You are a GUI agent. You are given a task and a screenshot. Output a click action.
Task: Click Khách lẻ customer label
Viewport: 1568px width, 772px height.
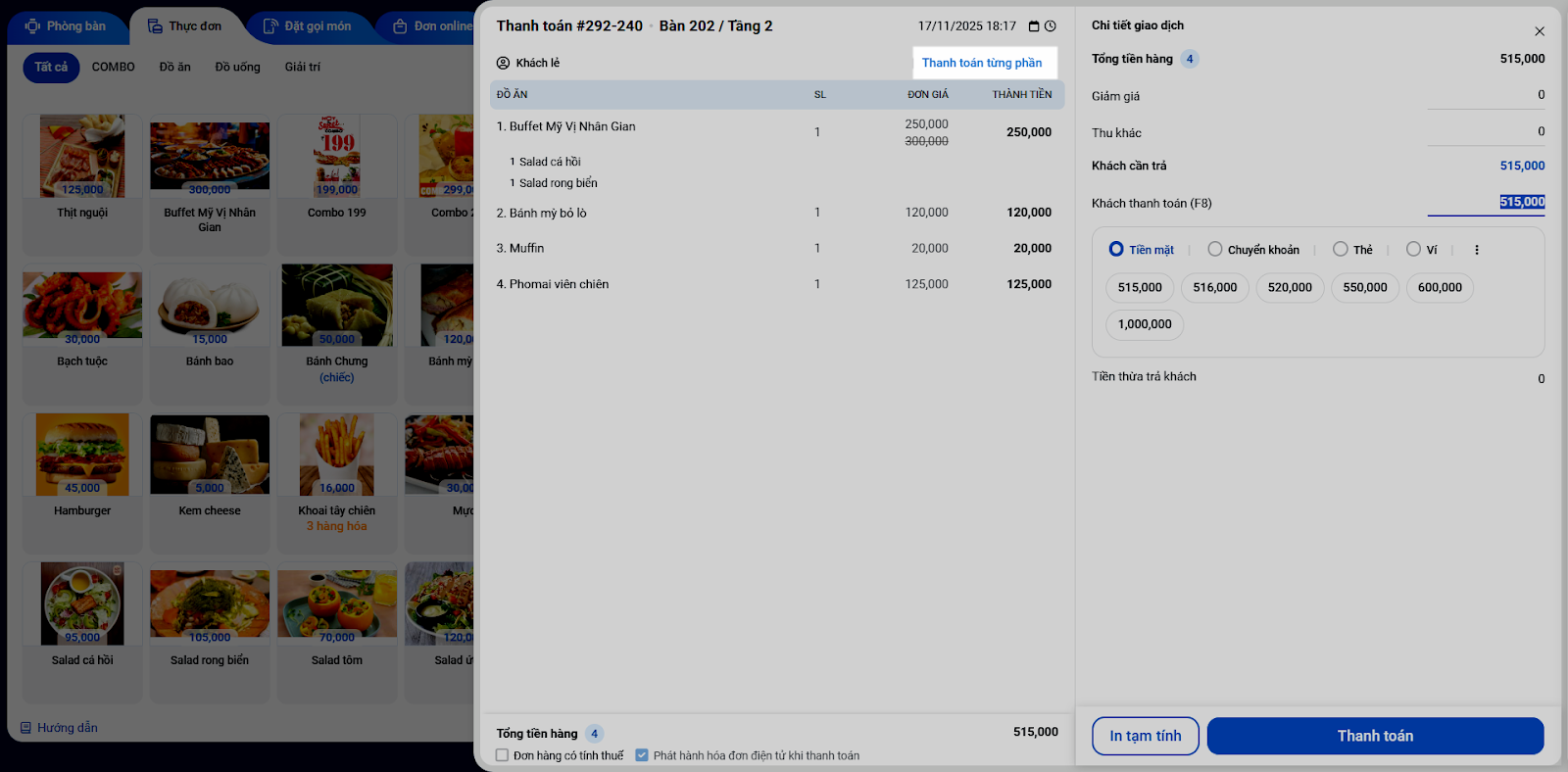(x=538, y=63)
